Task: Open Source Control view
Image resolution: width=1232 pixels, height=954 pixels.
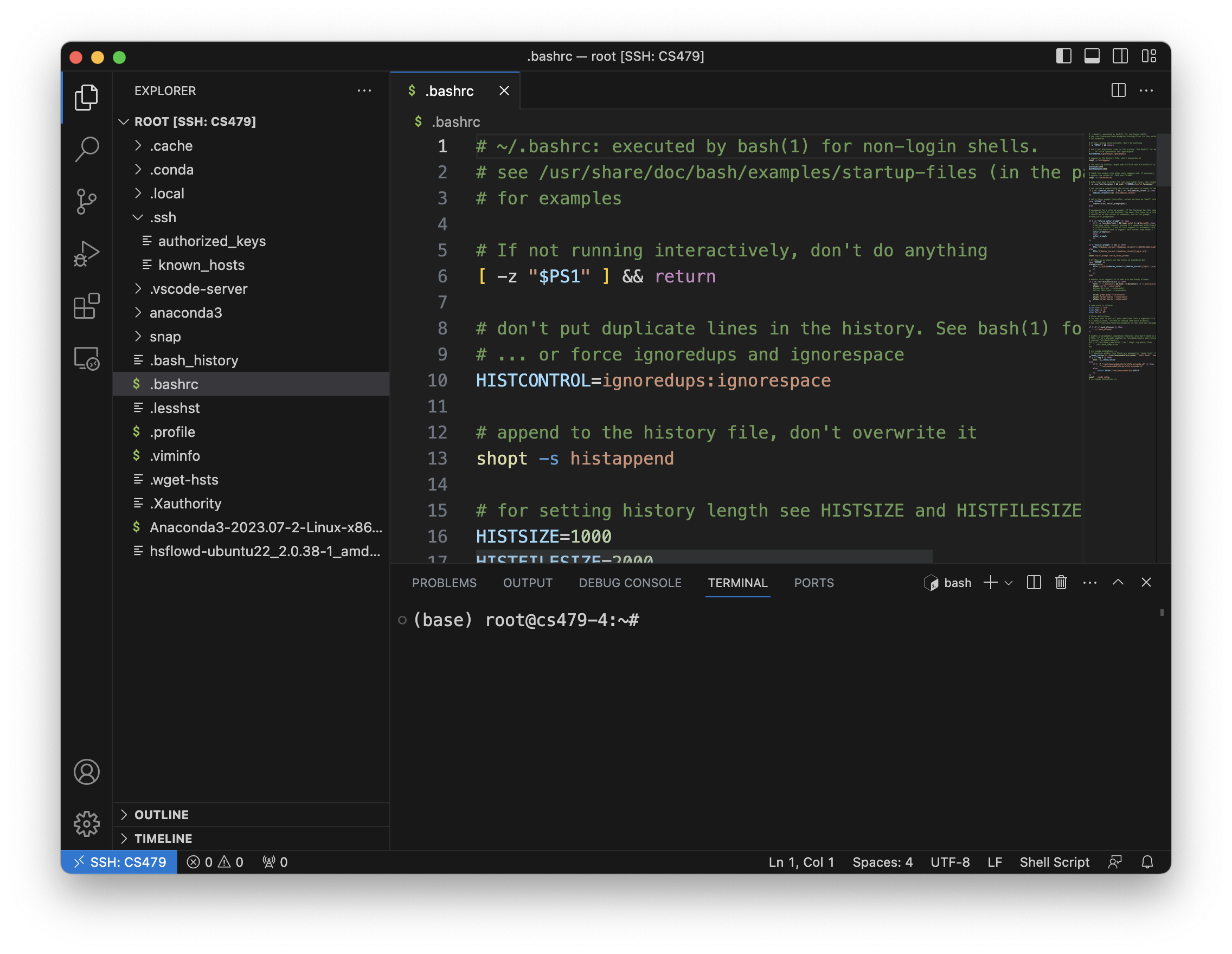Action: click(86, 201)
